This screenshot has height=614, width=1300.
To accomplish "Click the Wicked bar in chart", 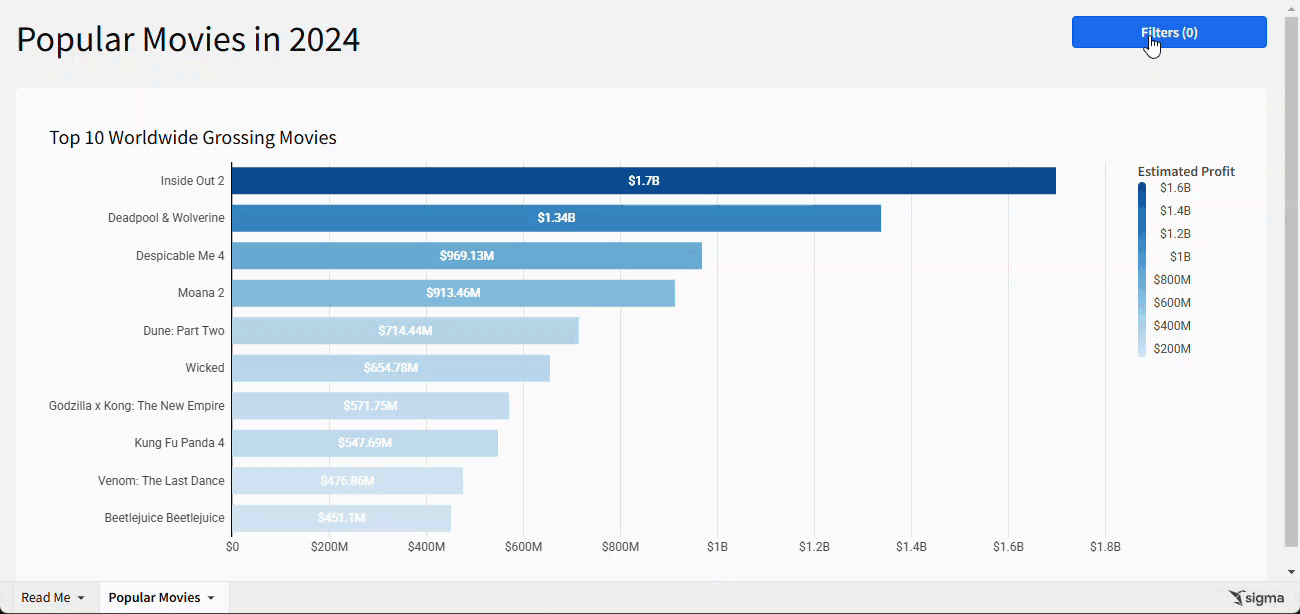I will pyautogui.click(x=390, y=368).
